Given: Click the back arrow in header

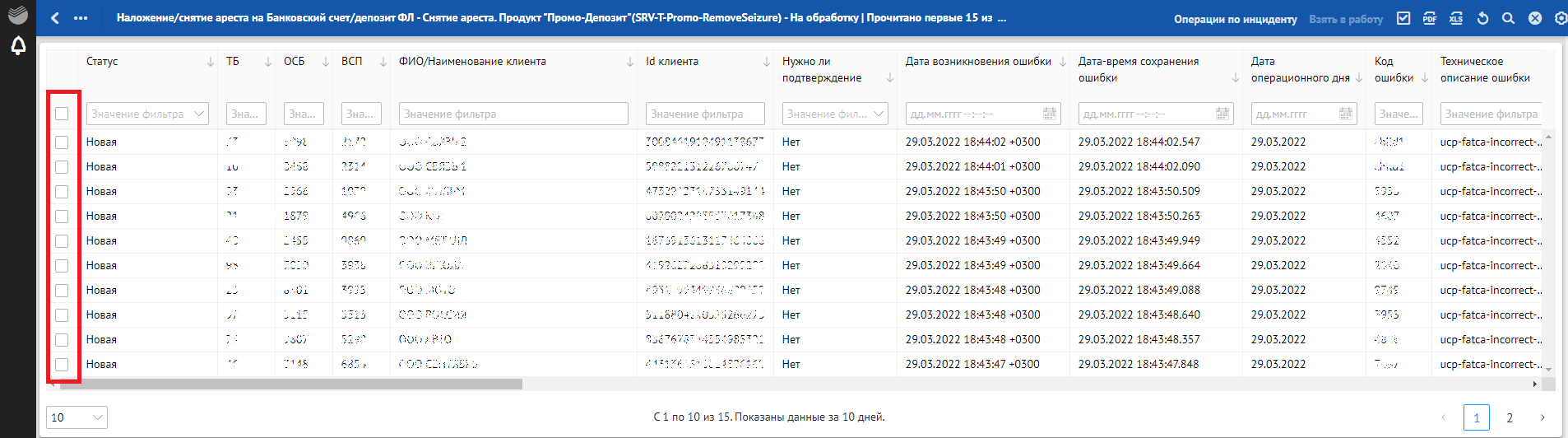Looking at the screenshot, I should point(55,18).
